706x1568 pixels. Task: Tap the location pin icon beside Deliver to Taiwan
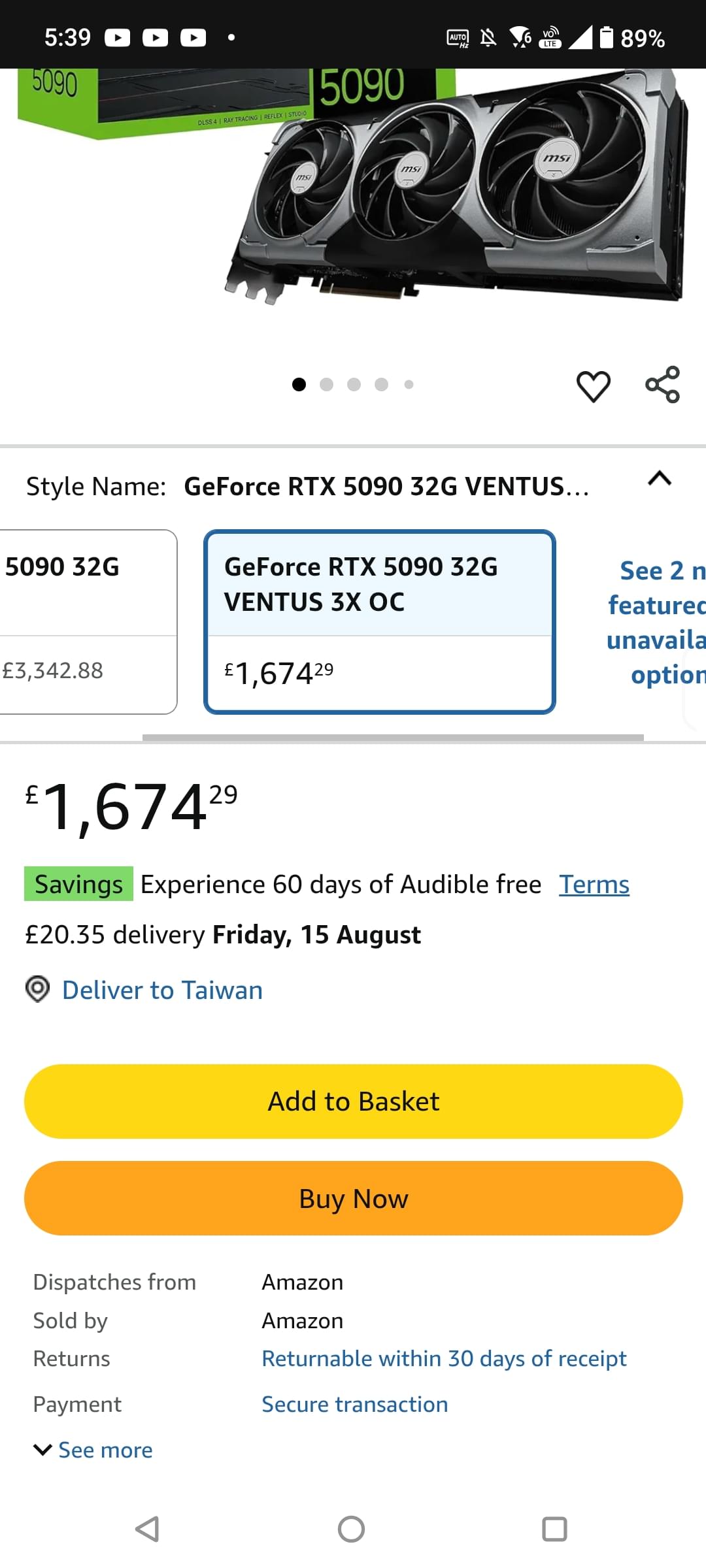[x=37, y=989]
